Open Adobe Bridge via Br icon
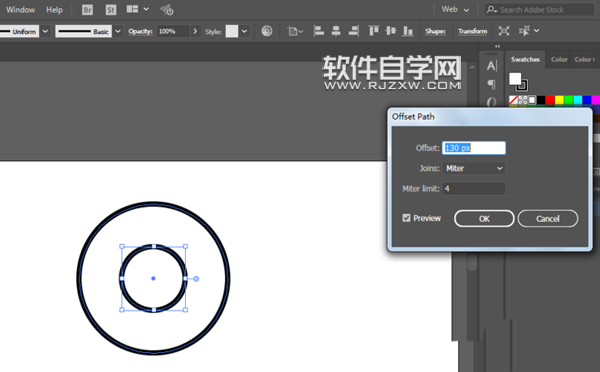 click(x=87, y=10)
